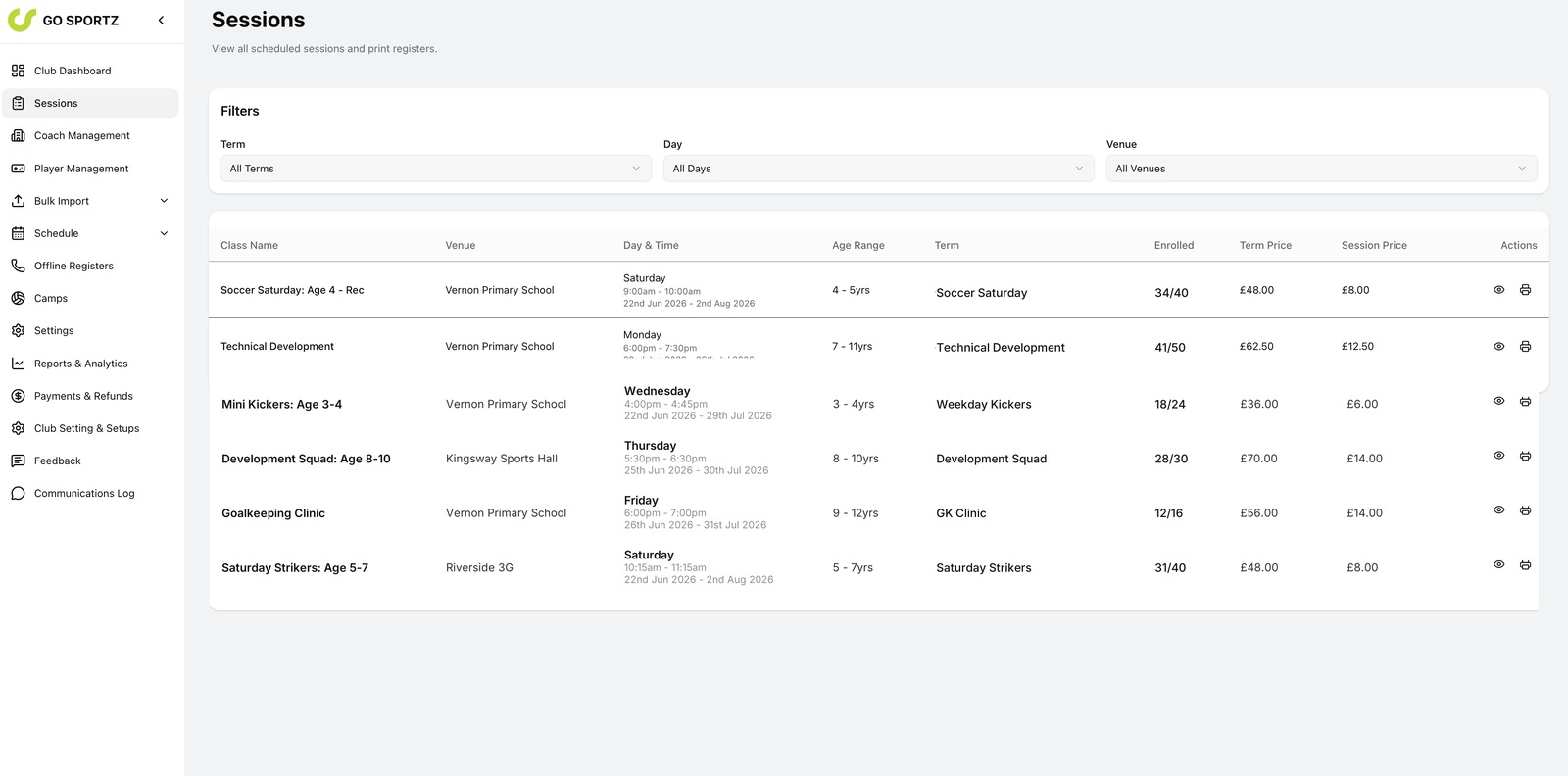Click the Payments & Refunds coin icon
The image size is (1568, 776).
coord(18,396)
